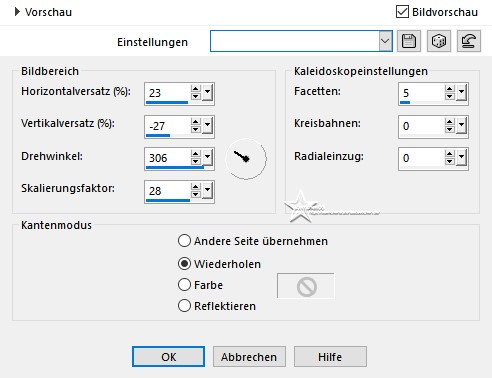Select the Reflektieren edge mode
The height and width of the screenshot is (378, 492).
[184, 306]
